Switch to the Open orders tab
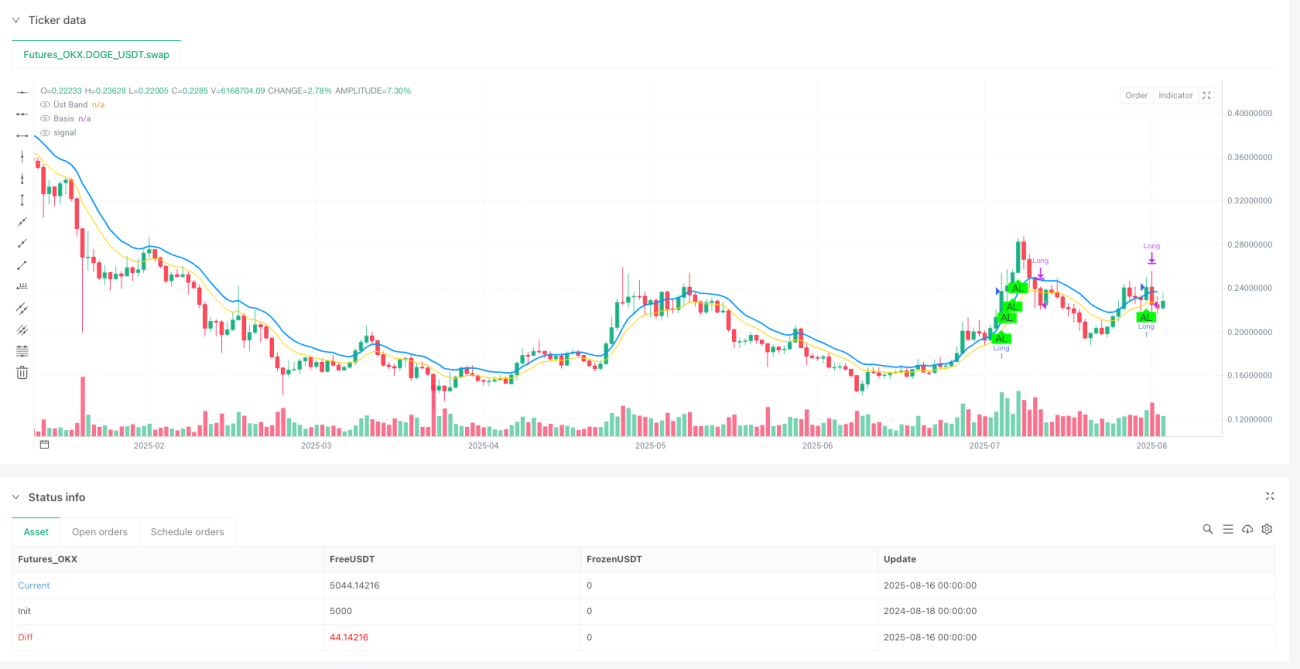1300x669 pixels. click(100, 532)
